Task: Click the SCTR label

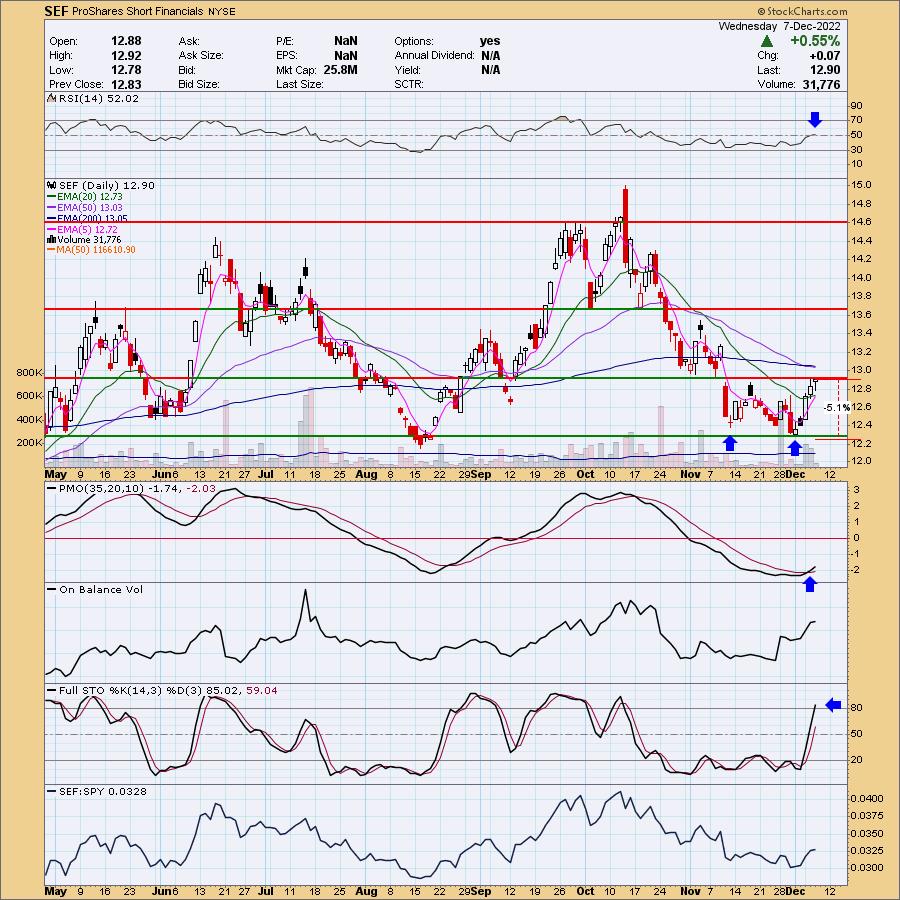Action: (409, 84)
